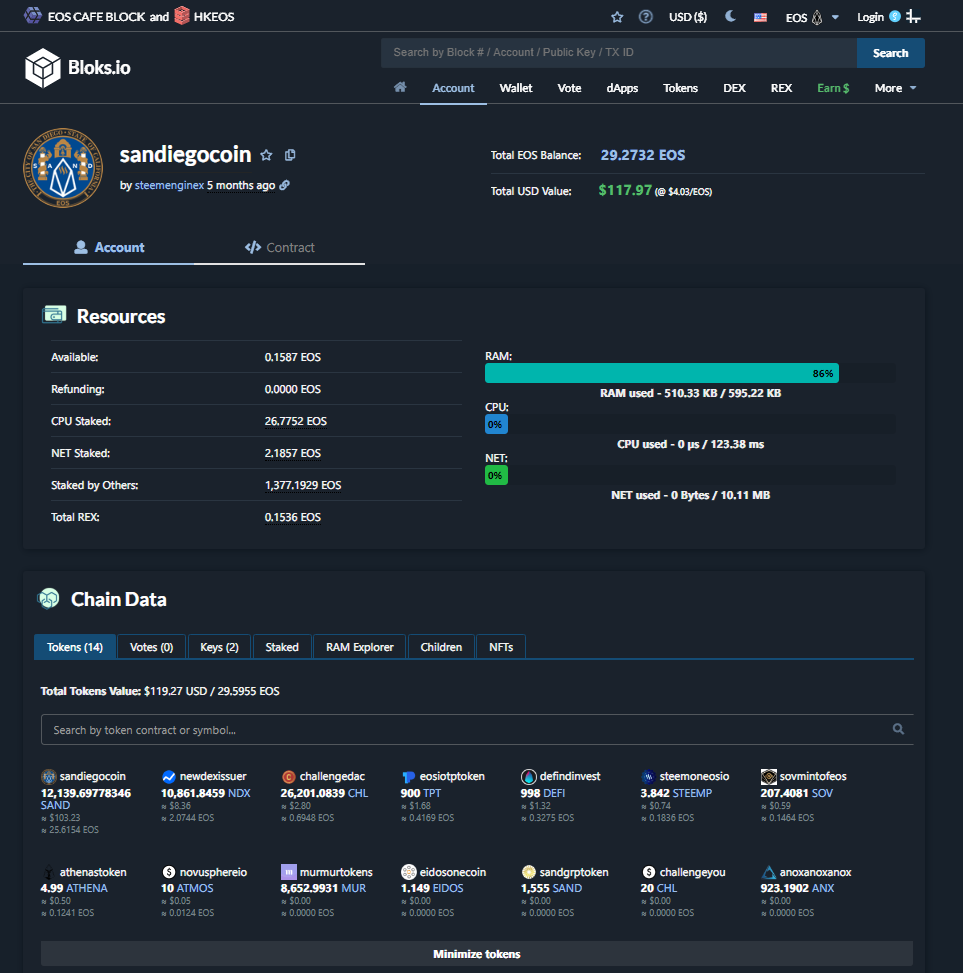Click the murmurtokens token icon
This screenshot has height=973, width=963.
point(289,872)
